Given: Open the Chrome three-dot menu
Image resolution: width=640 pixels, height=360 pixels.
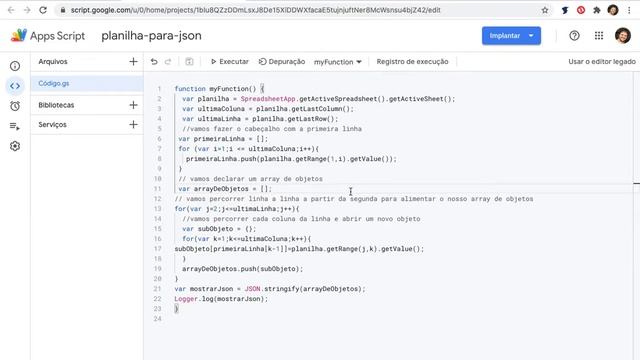Looking at the screenshot, I should pos(629,10).
